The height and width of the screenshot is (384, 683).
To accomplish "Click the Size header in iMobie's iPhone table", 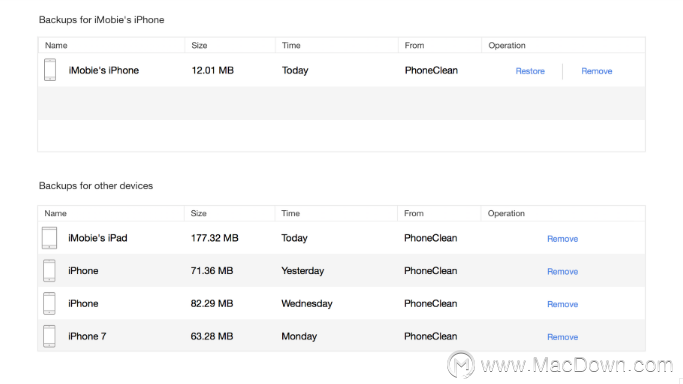I will 199,45.
